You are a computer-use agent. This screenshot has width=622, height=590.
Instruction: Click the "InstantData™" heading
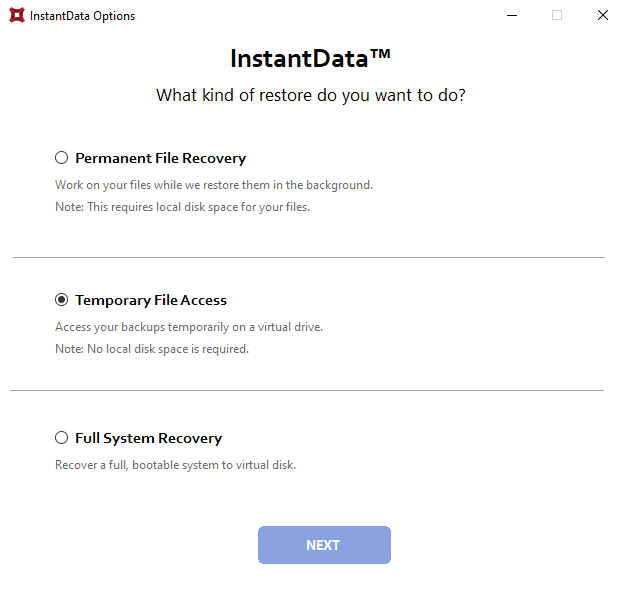coord(311,59)
